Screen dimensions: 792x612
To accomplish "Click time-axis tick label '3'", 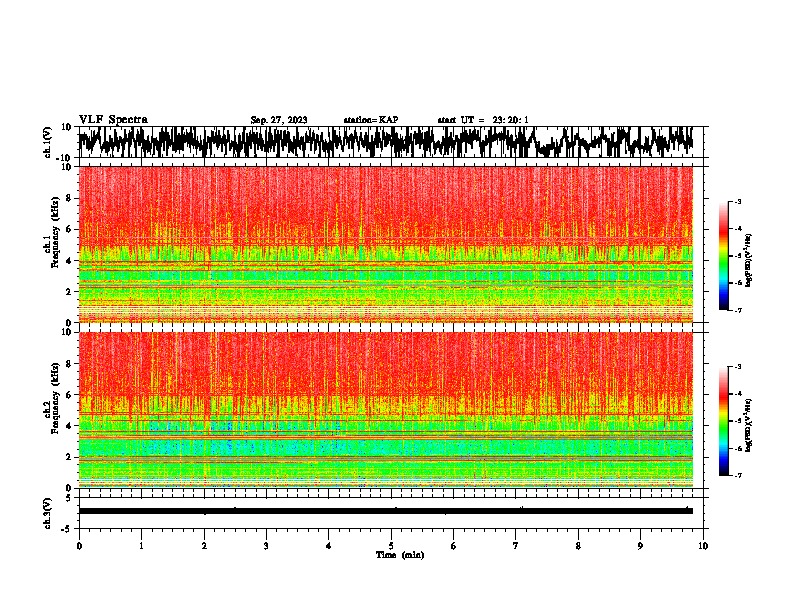I will click(x=266, y=545).
